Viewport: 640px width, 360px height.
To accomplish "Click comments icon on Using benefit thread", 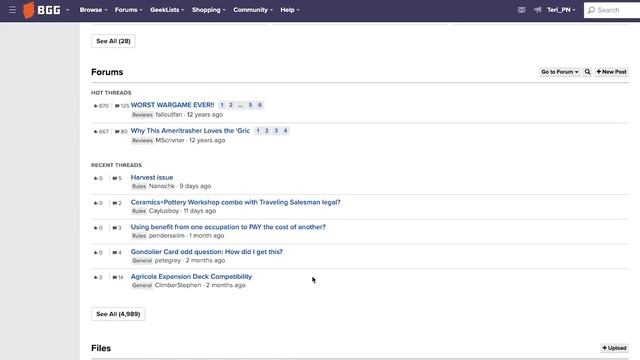I will pos(115,228).
